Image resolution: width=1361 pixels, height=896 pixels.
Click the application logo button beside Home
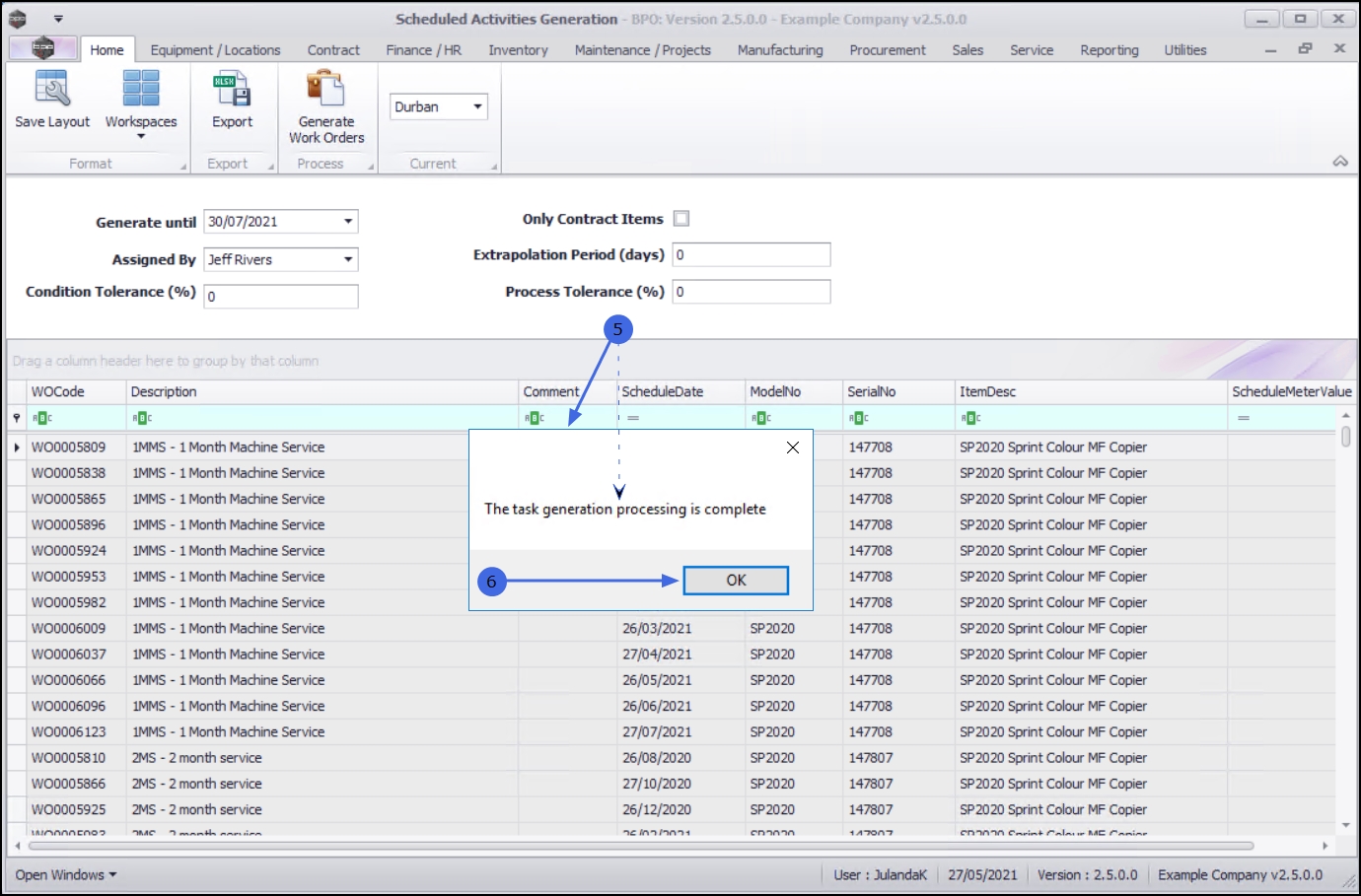tap(42, 48)
